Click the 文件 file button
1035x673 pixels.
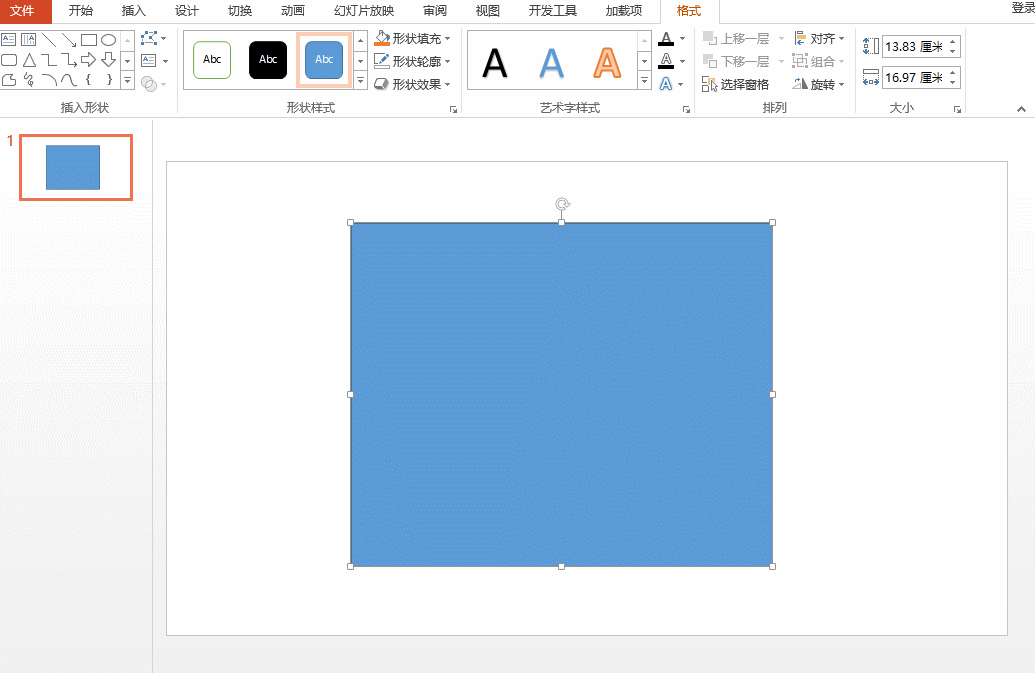pyautogui.click(x=22, y=11)
